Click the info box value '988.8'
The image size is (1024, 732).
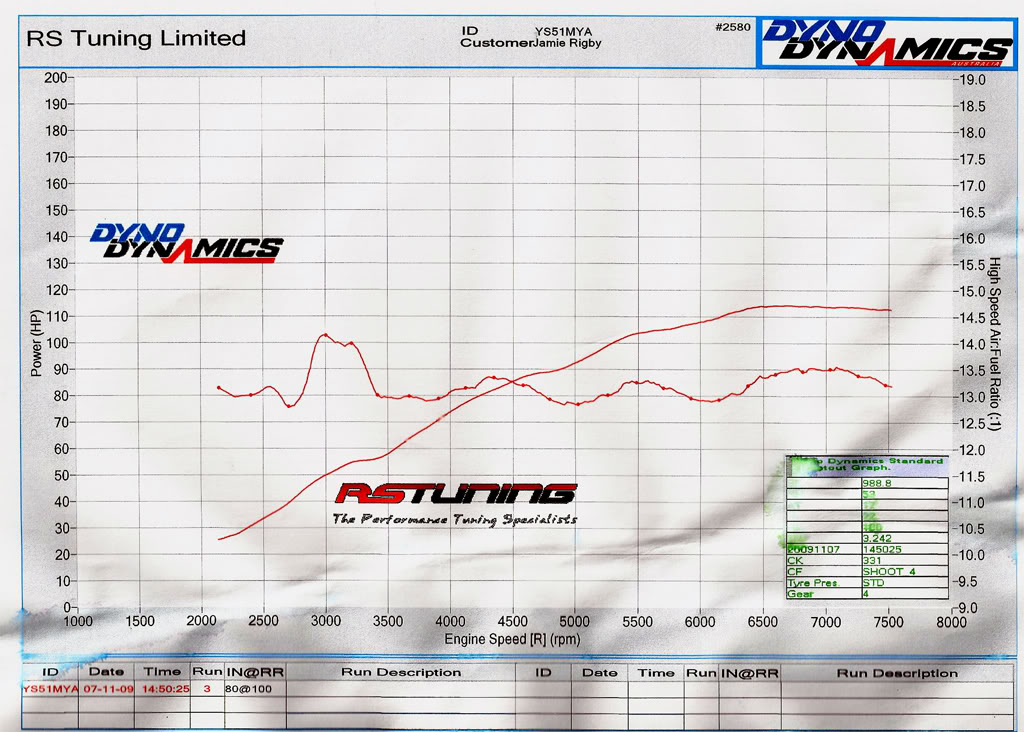(876, 483)
